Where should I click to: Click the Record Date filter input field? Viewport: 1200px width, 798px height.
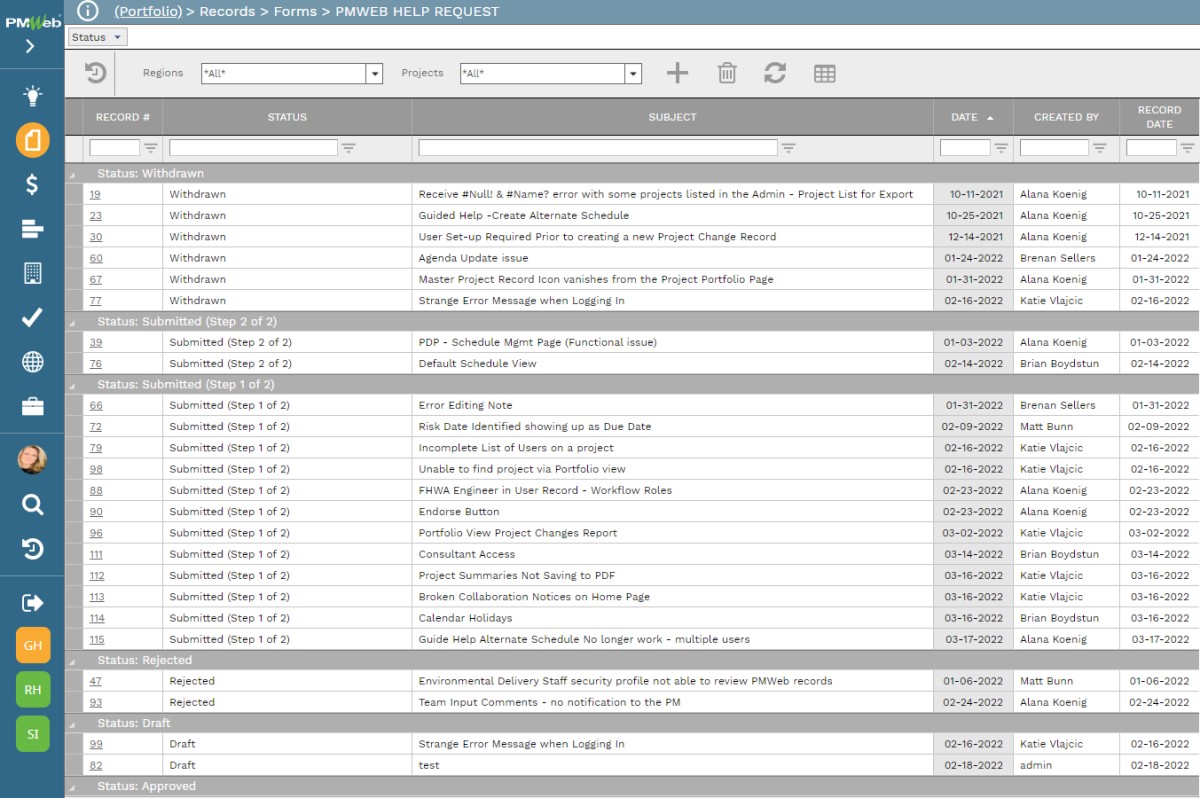(x=1151, y=148)
